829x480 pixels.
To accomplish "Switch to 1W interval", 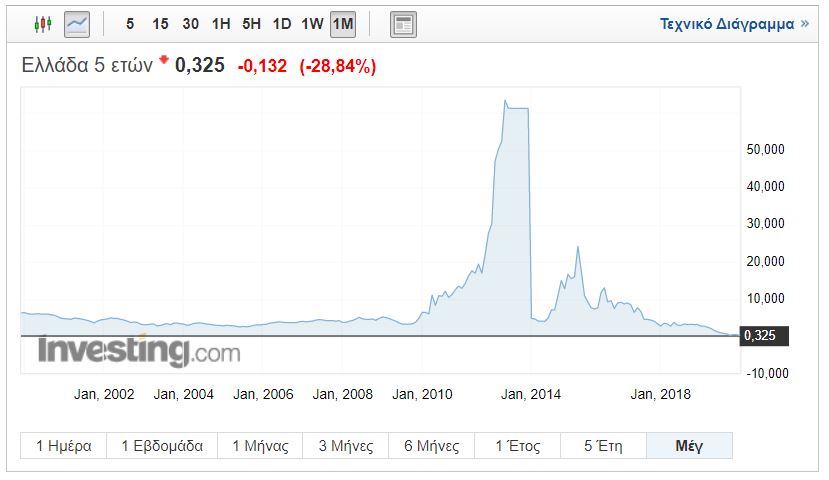I will pos(312,24).
